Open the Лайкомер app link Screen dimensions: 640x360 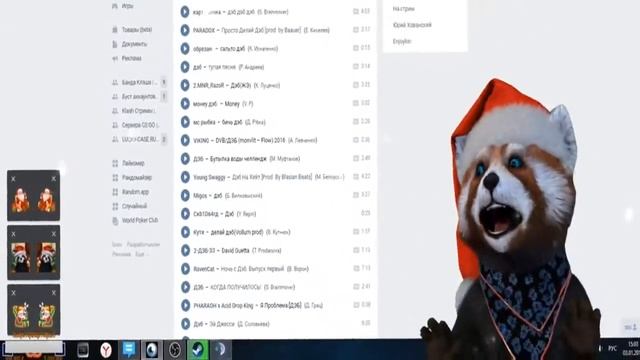133,163
